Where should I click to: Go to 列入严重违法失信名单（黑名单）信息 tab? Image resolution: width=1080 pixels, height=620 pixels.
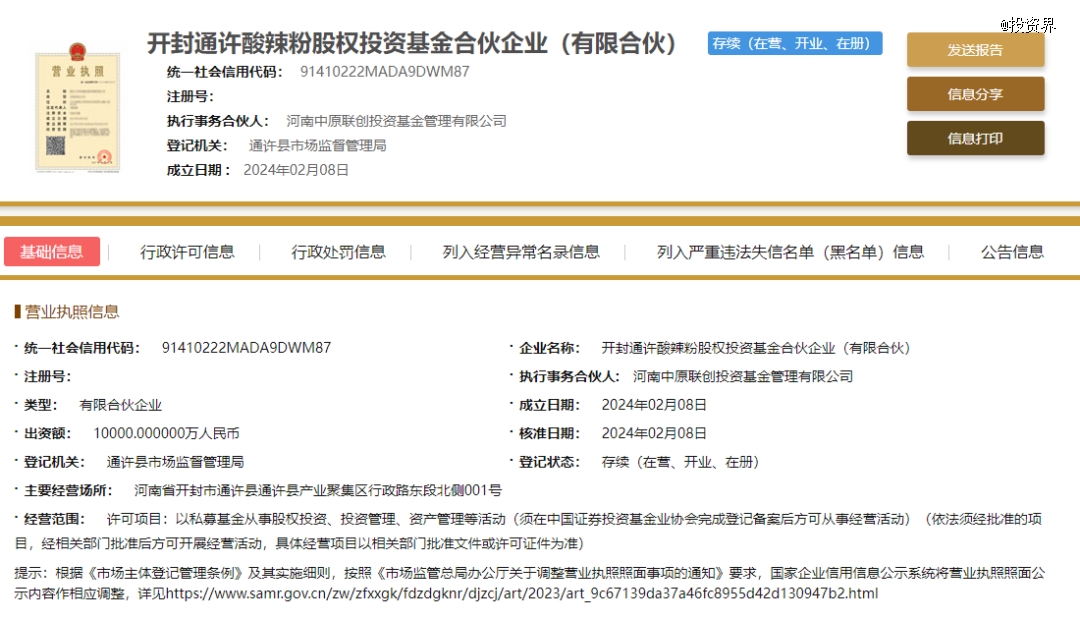(790, 252)
